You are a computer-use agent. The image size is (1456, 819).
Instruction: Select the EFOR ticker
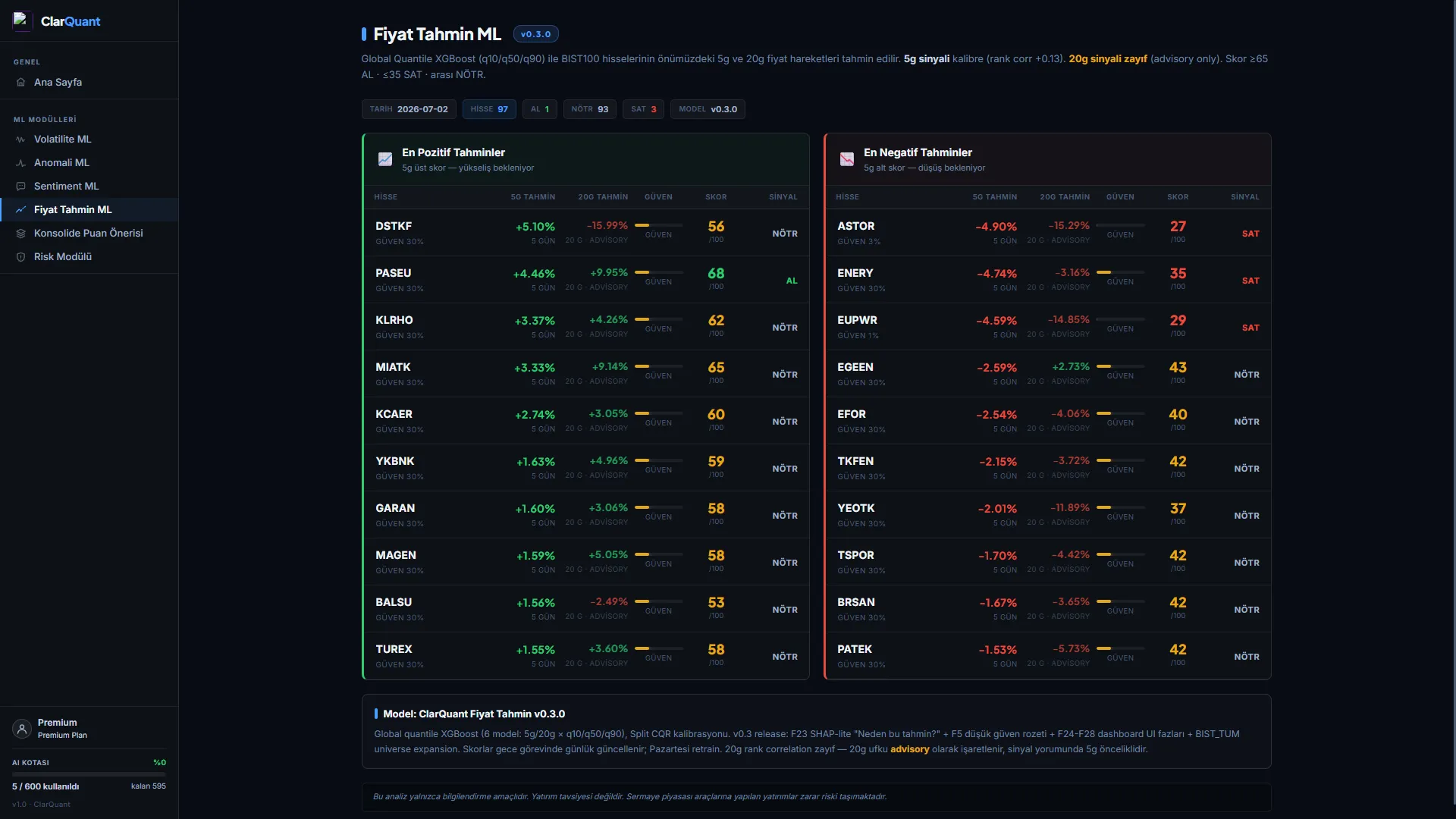pyautogui.click(x=852, y=414)
